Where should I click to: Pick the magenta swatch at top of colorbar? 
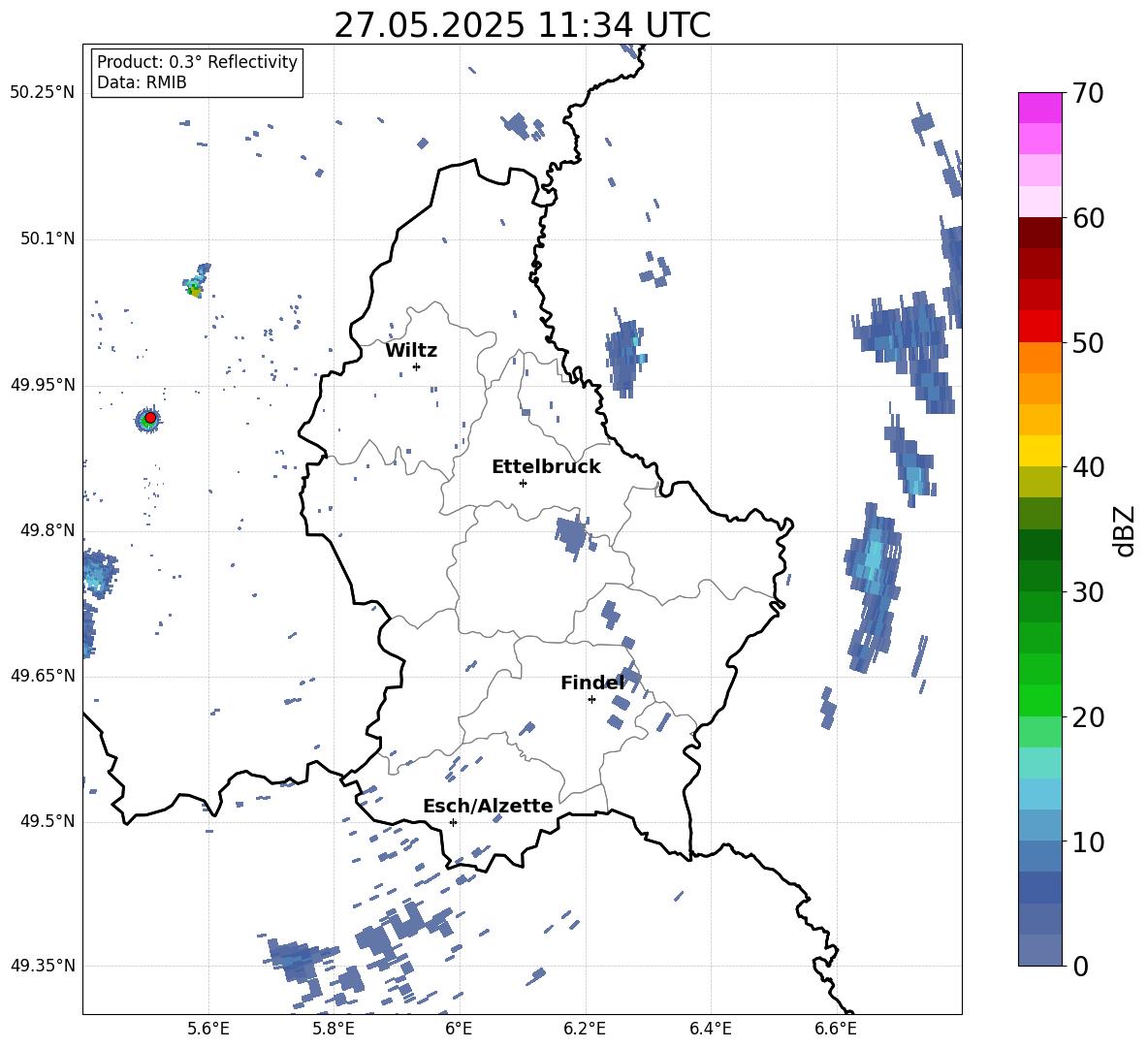(1039, 108)
